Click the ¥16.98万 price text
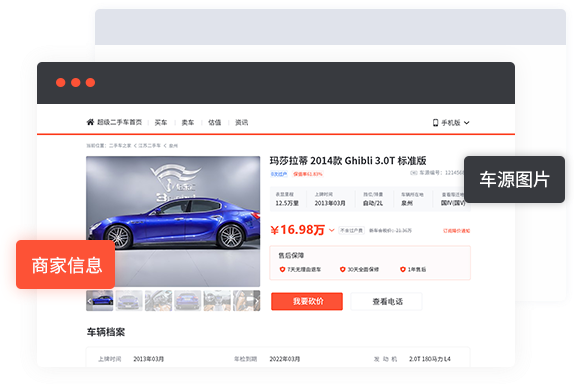This screenshot has width=575, height=388. pyautogui.click(x=298, y=230)
